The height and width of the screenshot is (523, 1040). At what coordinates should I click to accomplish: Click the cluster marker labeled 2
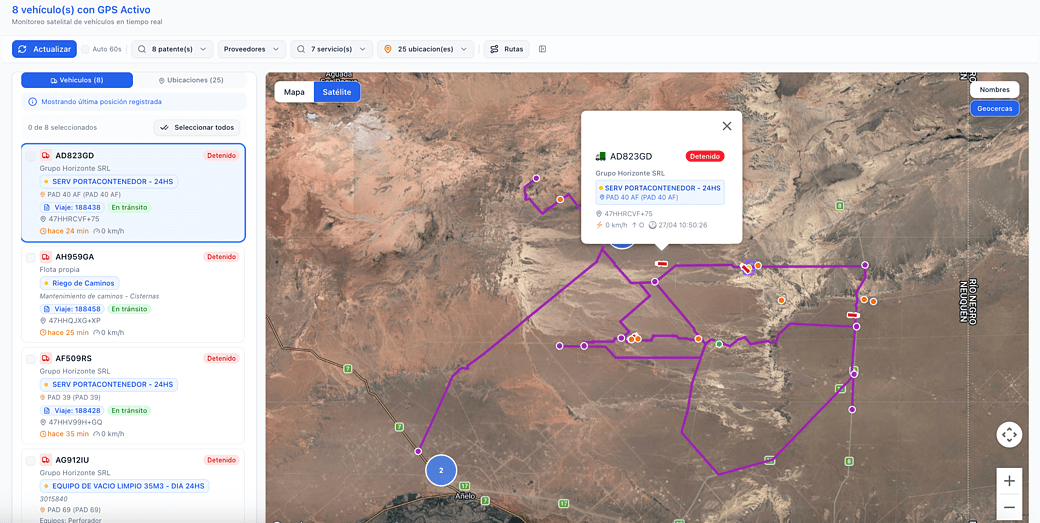point(442,470)
